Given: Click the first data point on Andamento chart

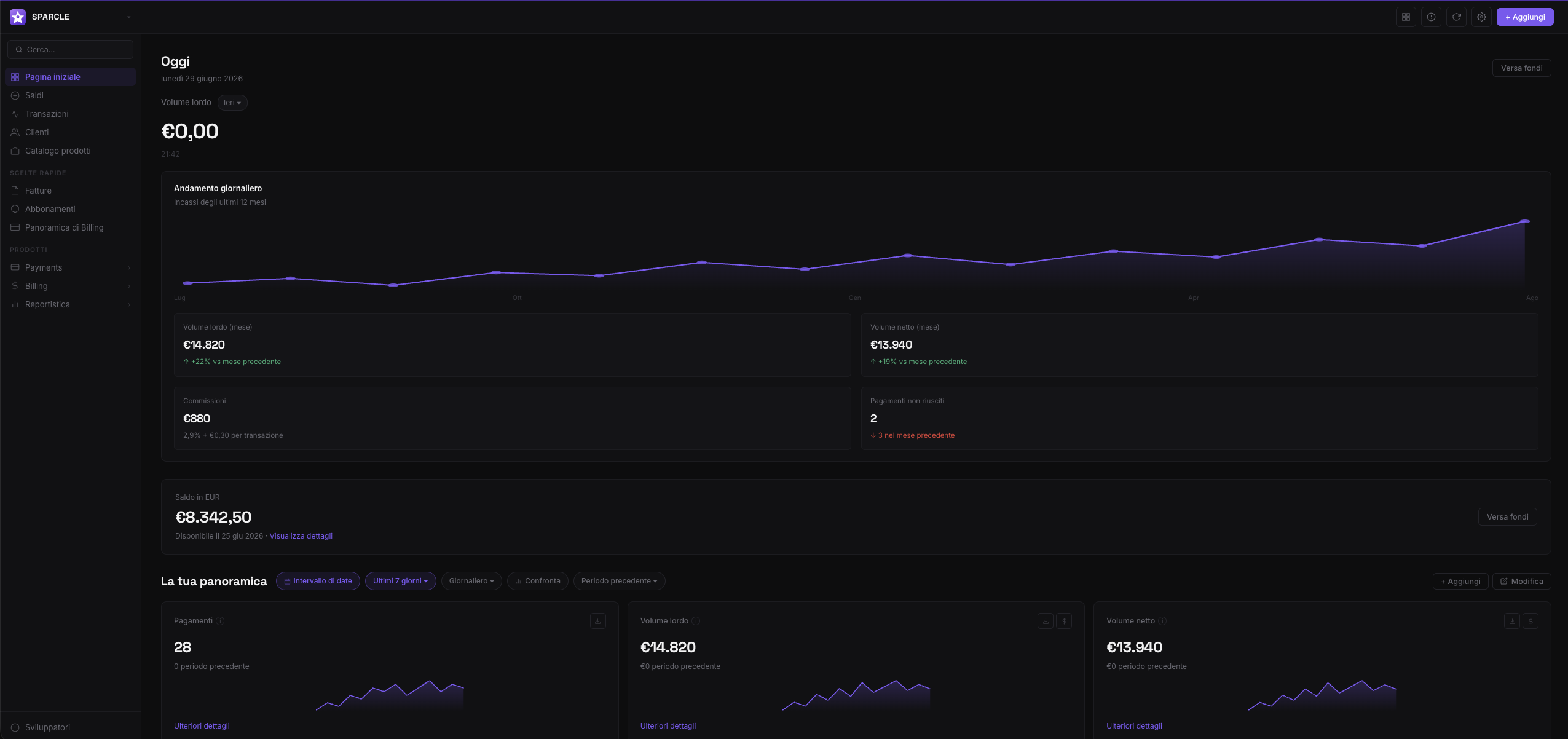Looking at the screenshot, I should click(x=187, y=283).
